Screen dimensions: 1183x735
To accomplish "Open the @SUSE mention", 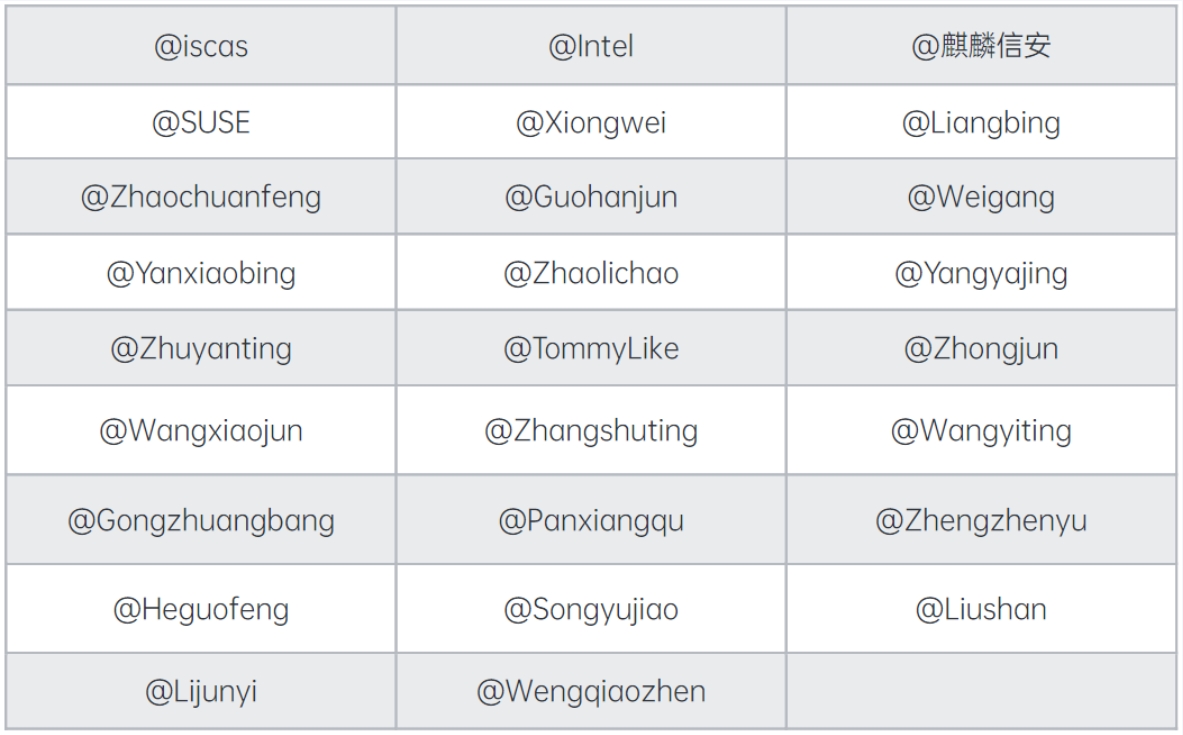I will tap(201, 122).
